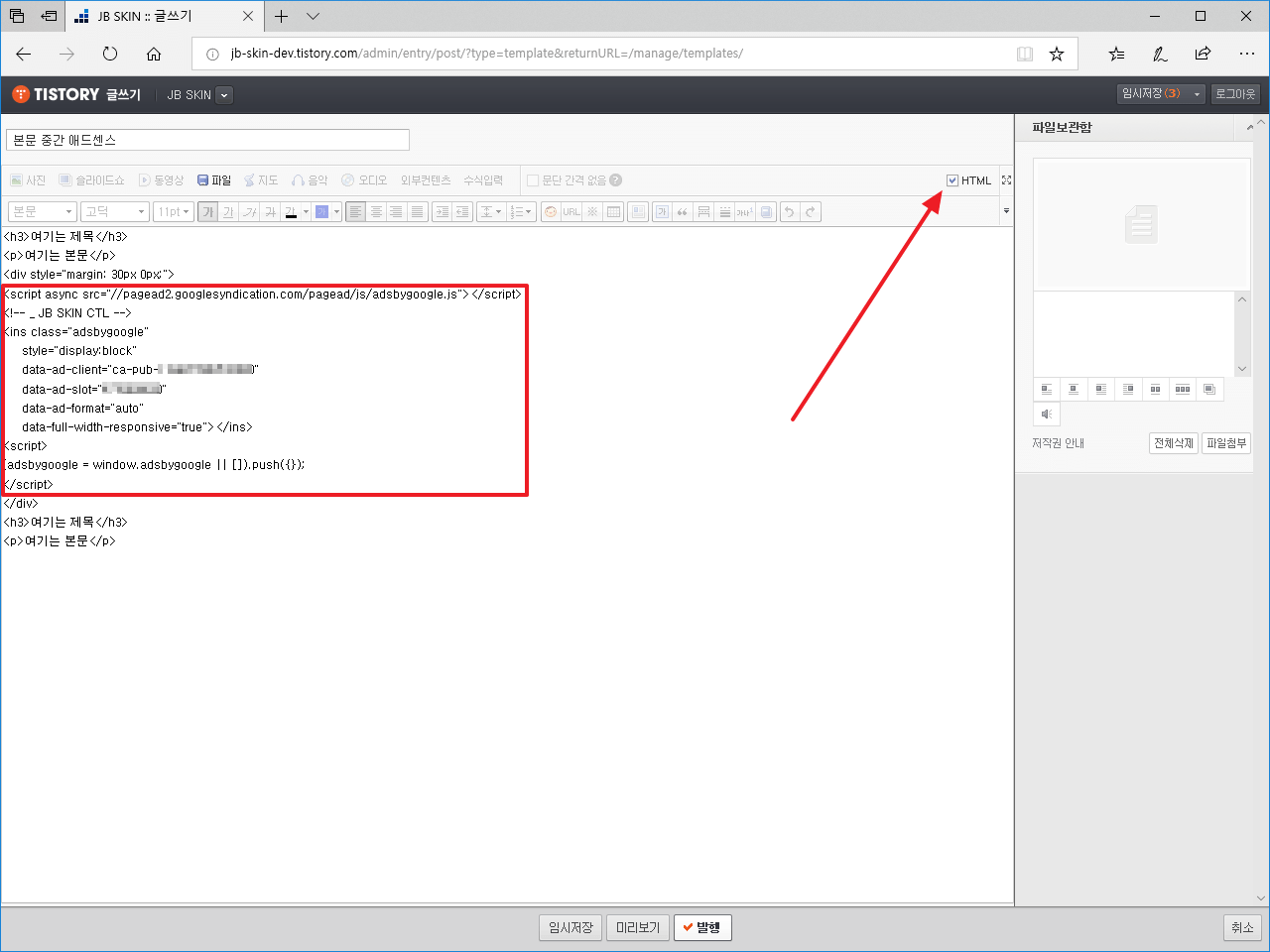Choose left-aligned image layout in file panel
Screen dimensions: 1270x952
tap(1047, 390)
